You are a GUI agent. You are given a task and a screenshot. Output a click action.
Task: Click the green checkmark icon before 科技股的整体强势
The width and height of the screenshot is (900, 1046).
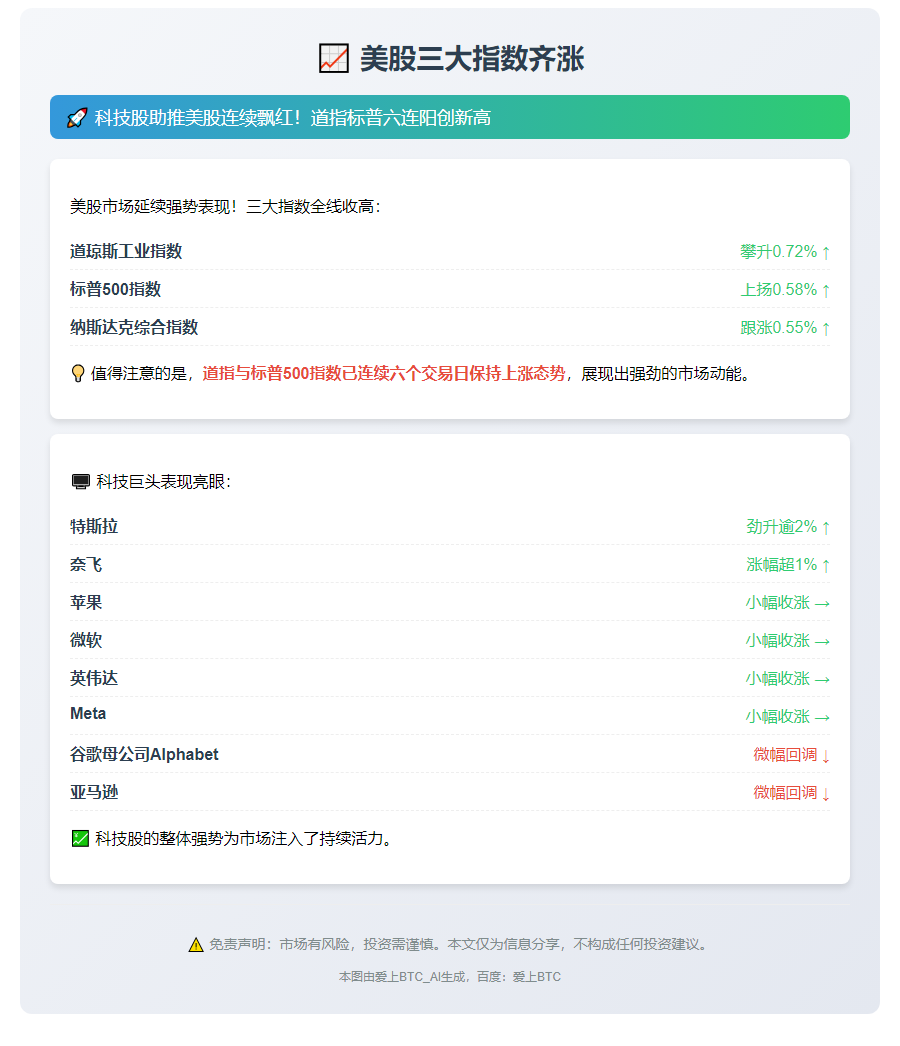80,839
